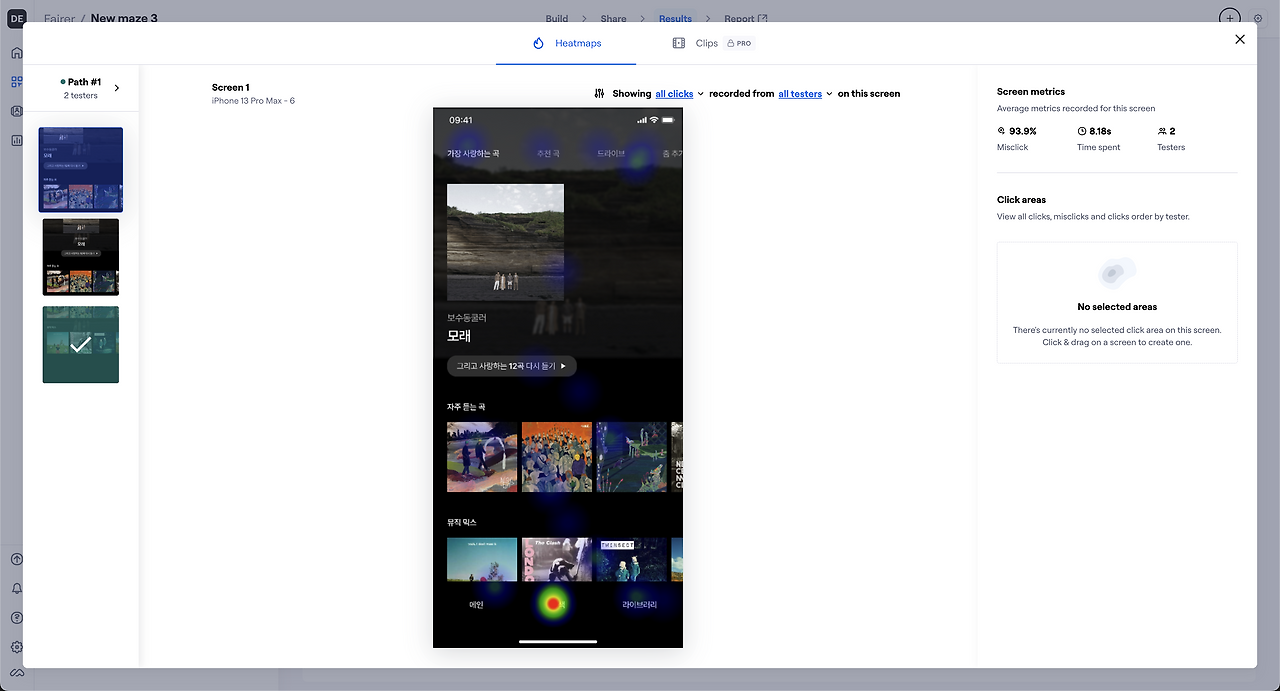
Task: Select the first screen thumbnail
Action: tap(81, 169)
